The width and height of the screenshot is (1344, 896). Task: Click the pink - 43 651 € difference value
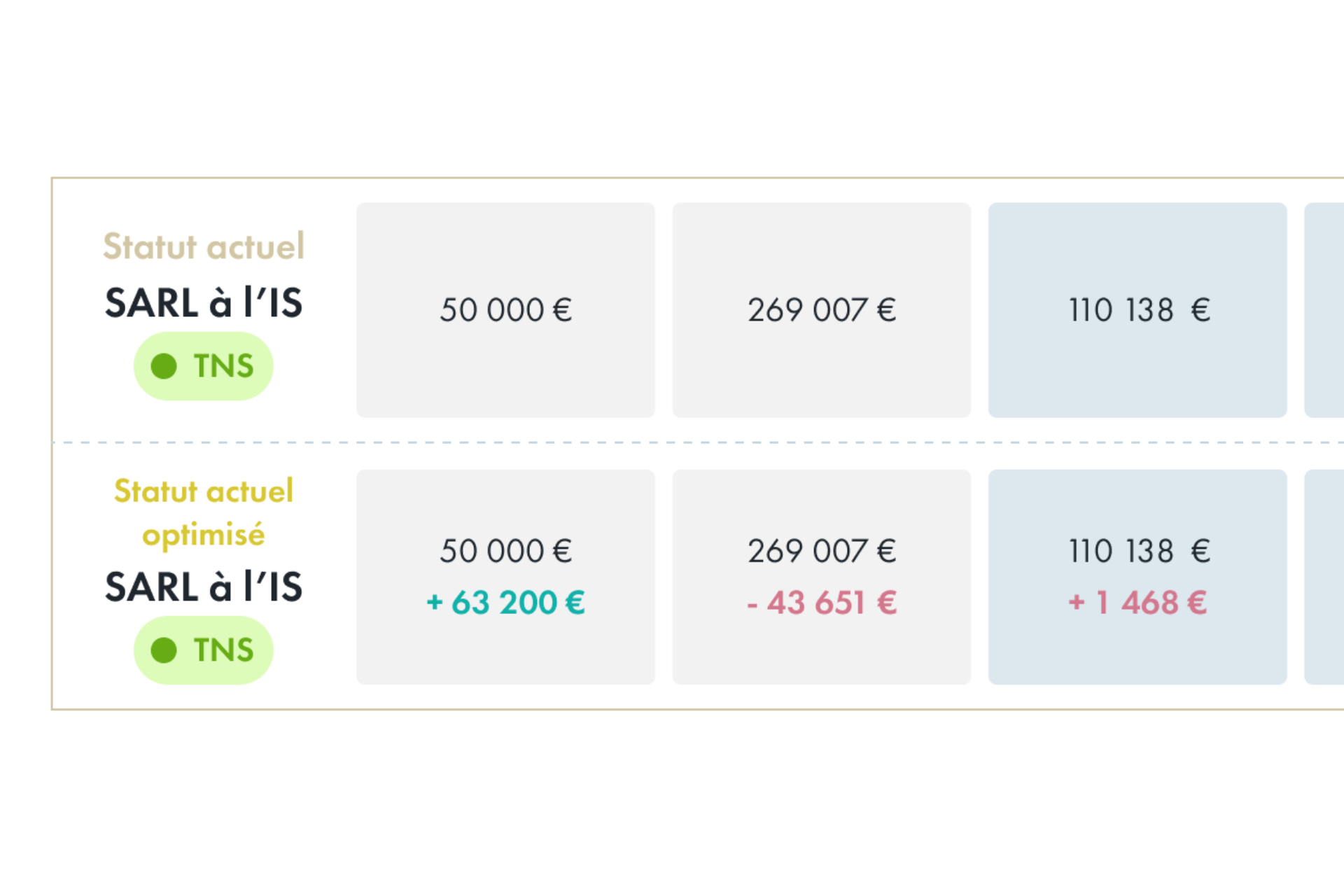(821, 603)
